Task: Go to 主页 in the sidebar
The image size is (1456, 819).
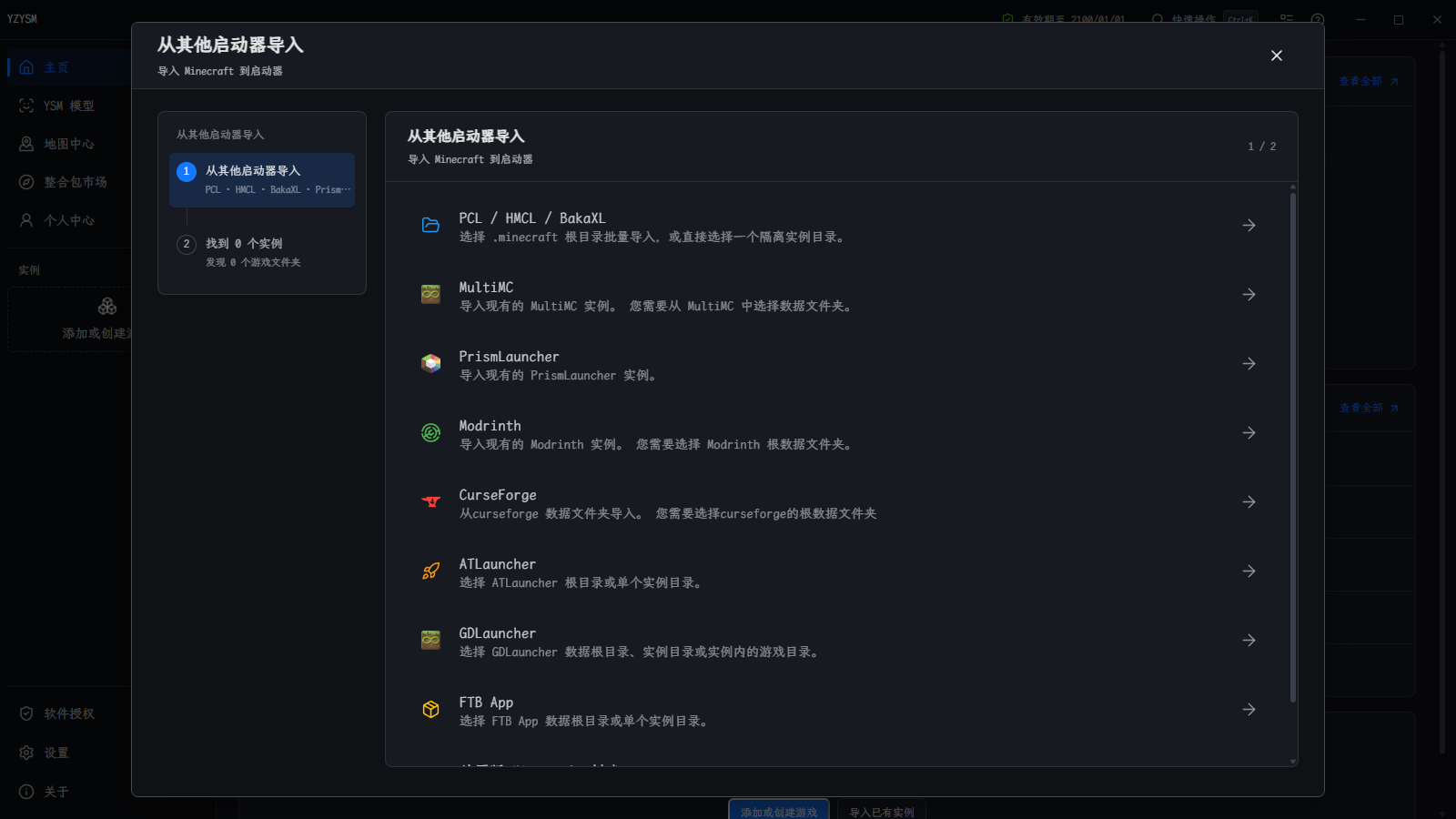Action: coord(56,67)
